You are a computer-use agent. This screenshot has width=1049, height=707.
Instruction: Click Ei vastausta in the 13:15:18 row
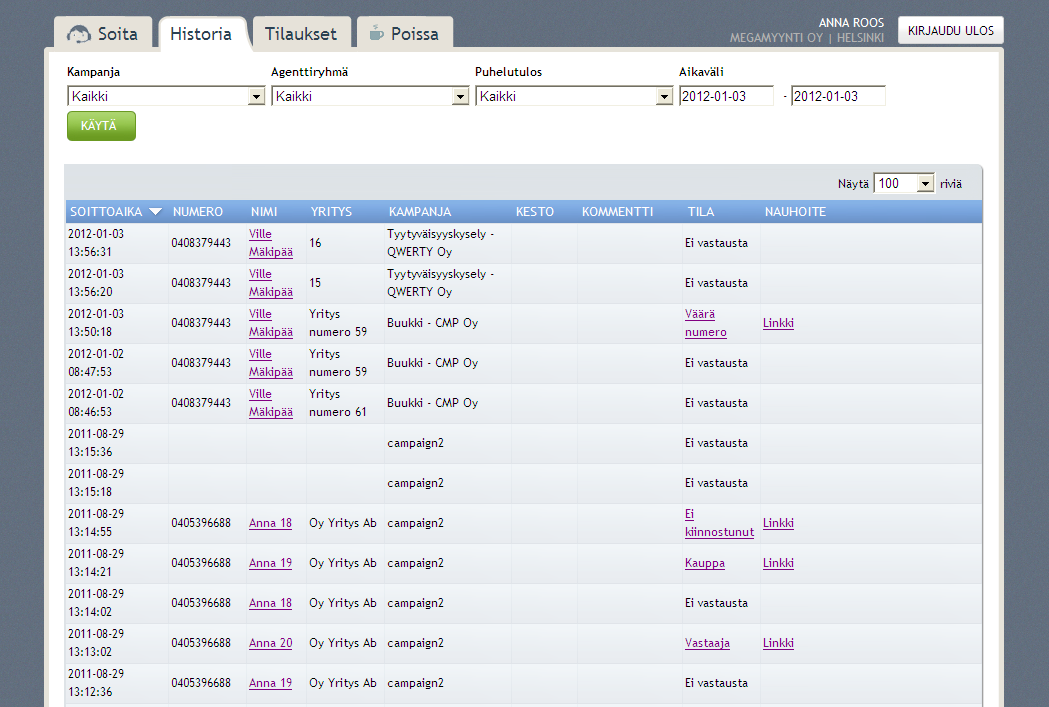(716, 483)
